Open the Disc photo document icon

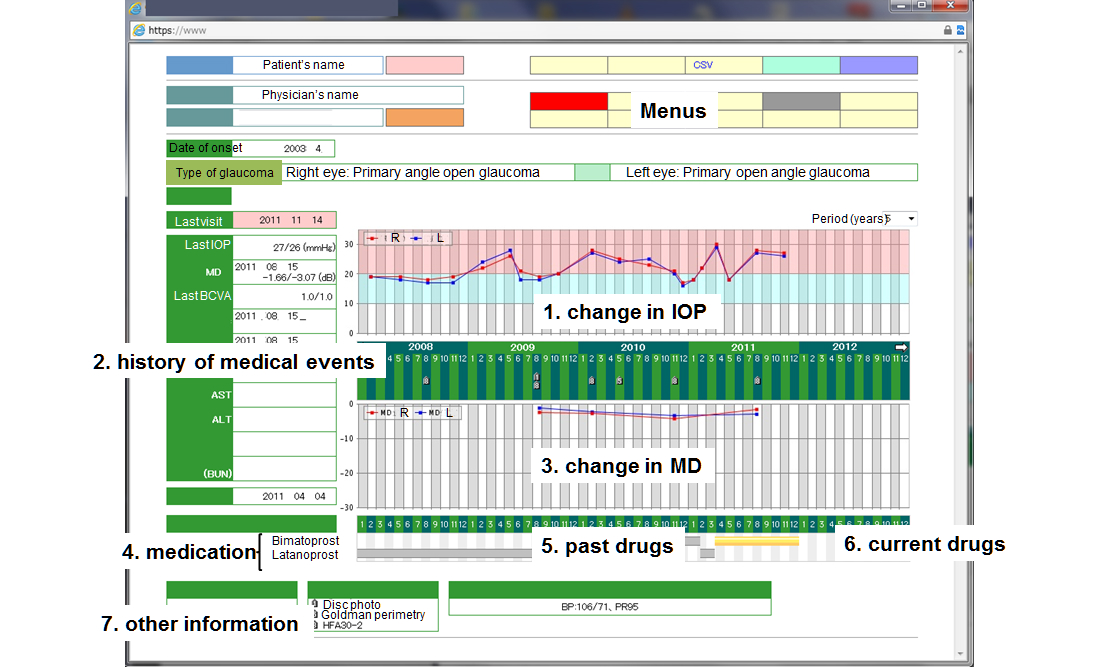point(315,604)
